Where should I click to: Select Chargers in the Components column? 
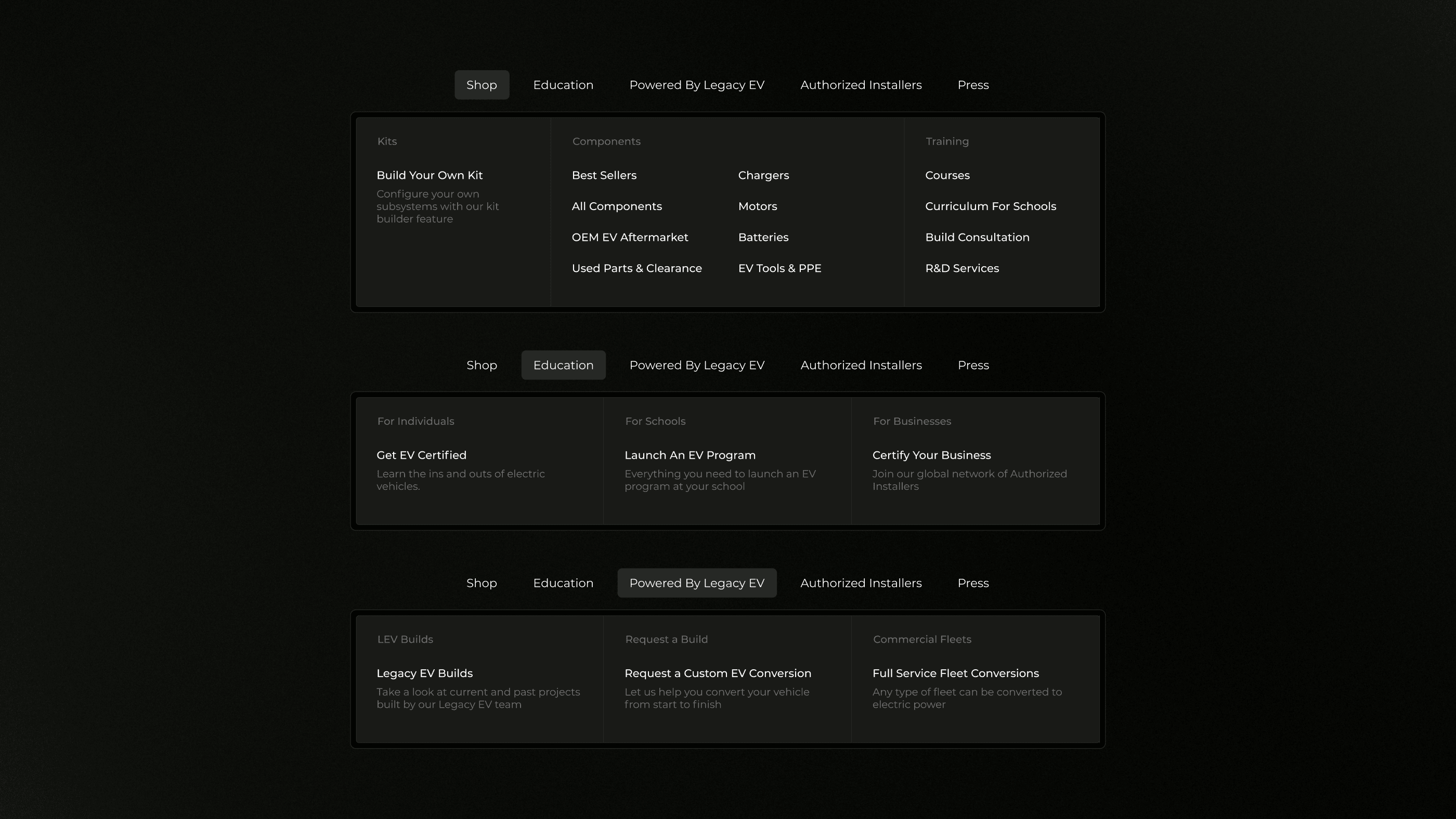tap(763, 175)
